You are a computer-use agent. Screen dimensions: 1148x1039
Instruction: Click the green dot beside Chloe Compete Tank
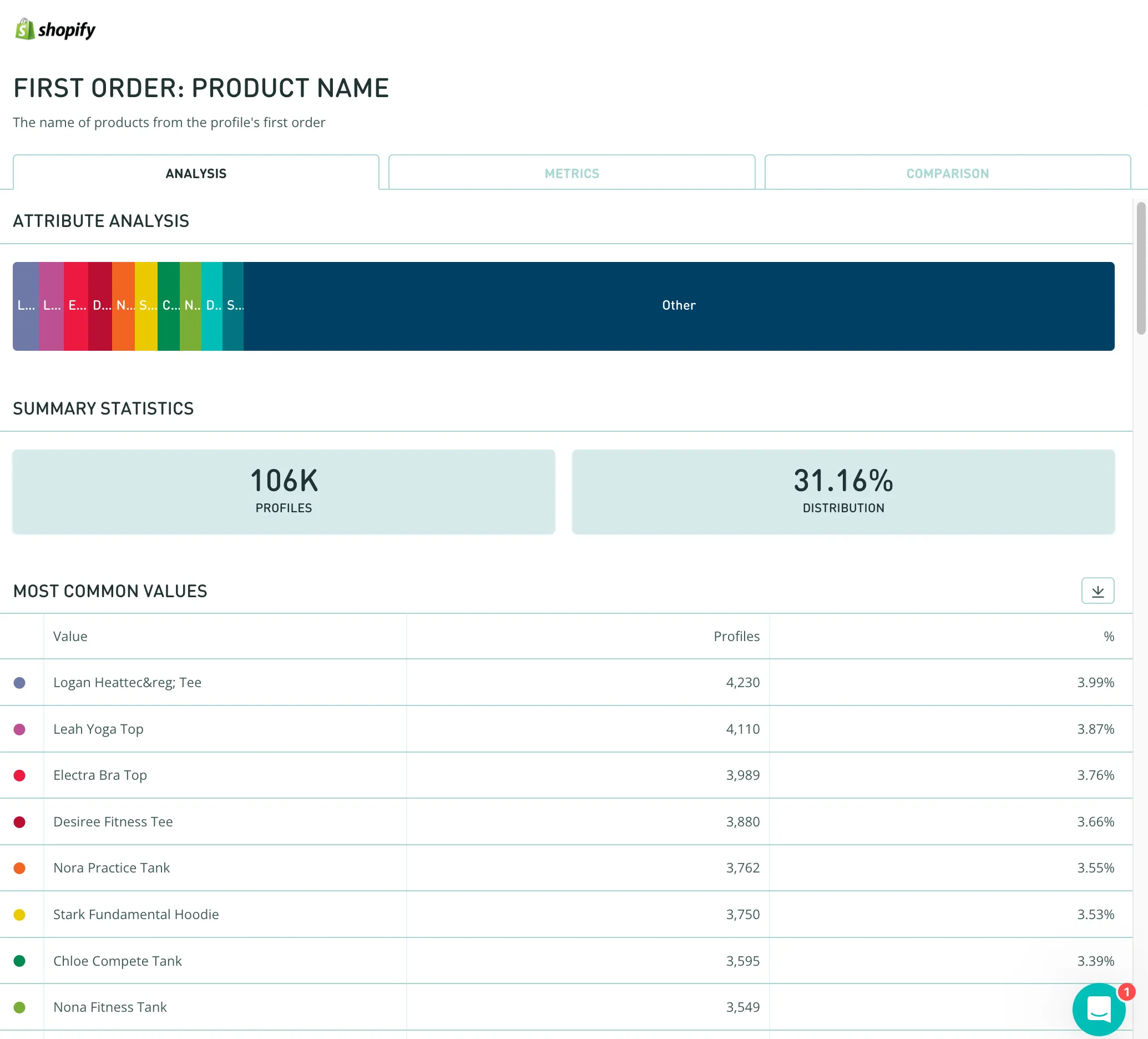19,961
